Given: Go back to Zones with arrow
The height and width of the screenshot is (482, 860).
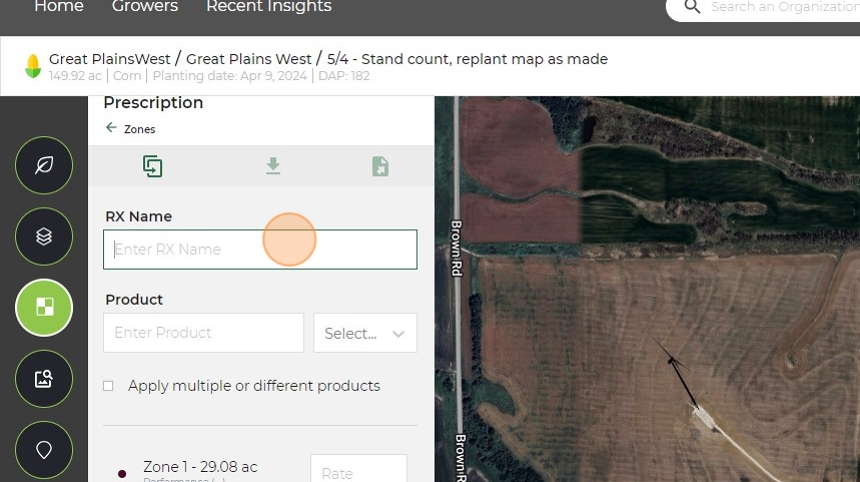Looking at the screenshot, I should pos(111,128).
